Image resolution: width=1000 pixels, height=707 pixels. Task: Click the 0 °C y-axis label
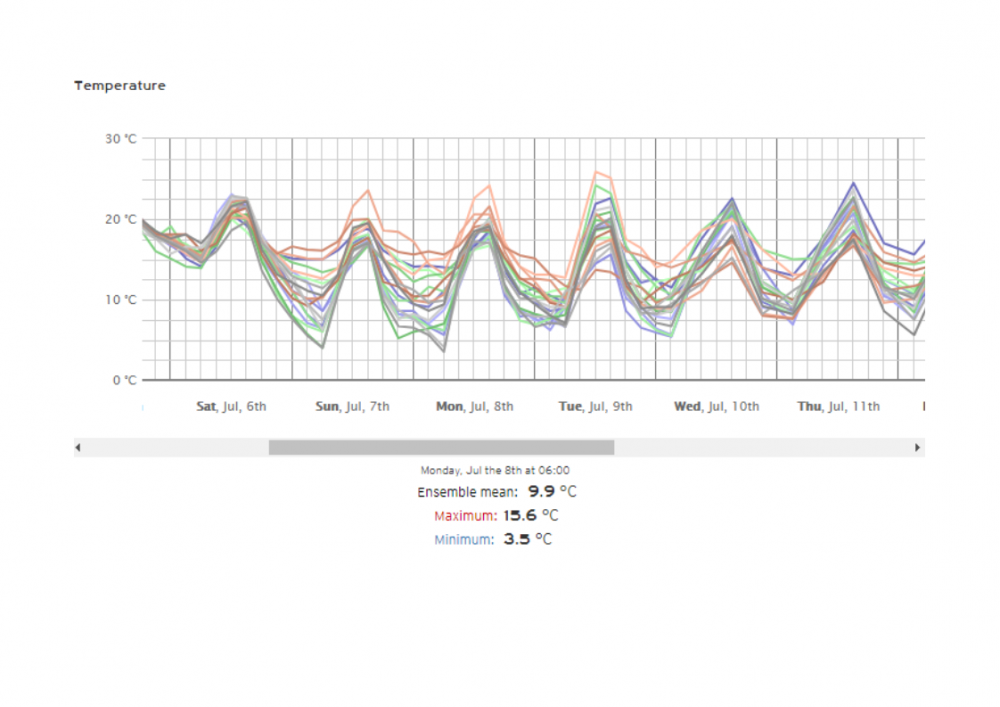click(x=124, y=380)
